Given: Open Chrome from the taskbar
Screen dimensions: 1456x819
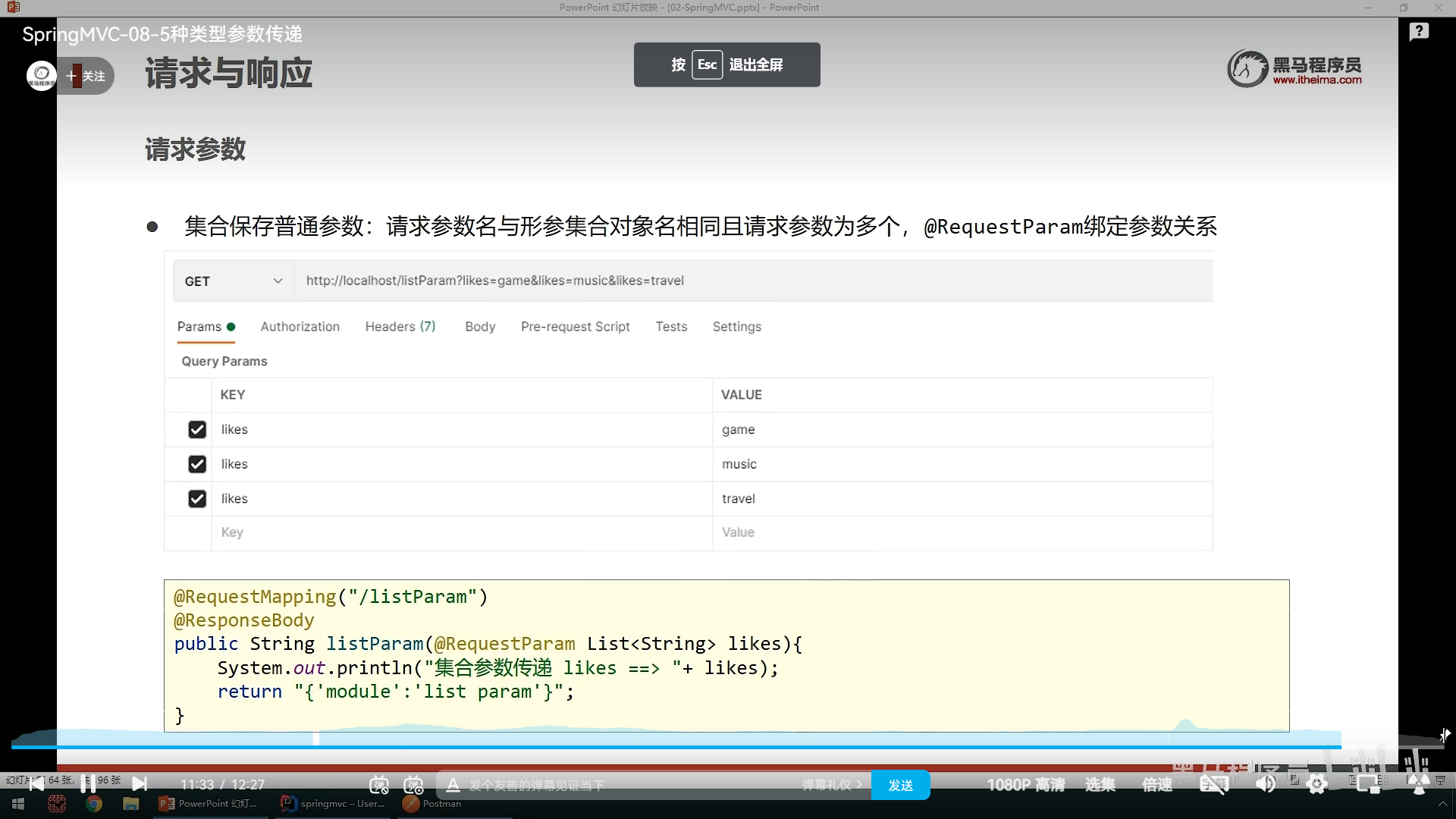Looking at the screenshot, I should click(x=94, y=804).
